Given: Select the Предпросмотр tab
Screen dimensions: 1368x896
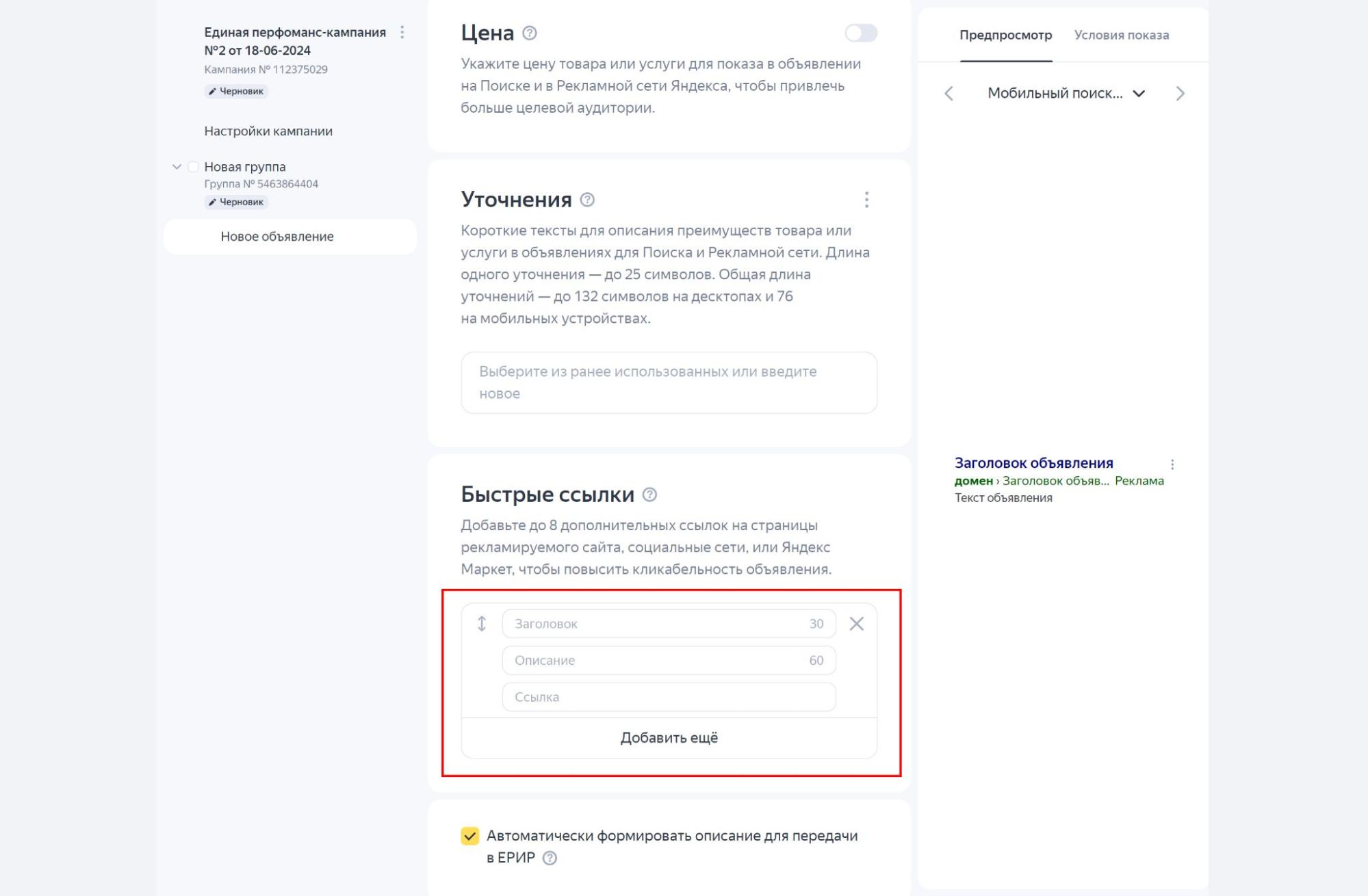Looking at the screenshot, I should click(1006, 35).
